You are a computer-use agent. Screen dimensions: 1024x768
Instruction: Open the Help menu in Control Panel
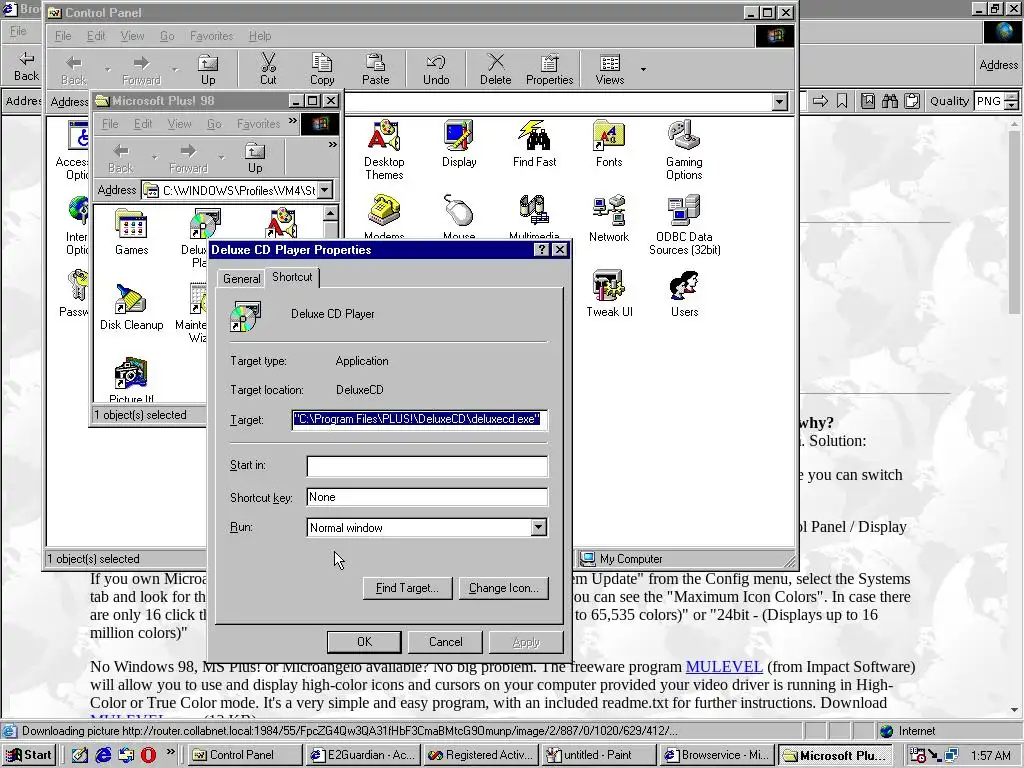point(260,36)
